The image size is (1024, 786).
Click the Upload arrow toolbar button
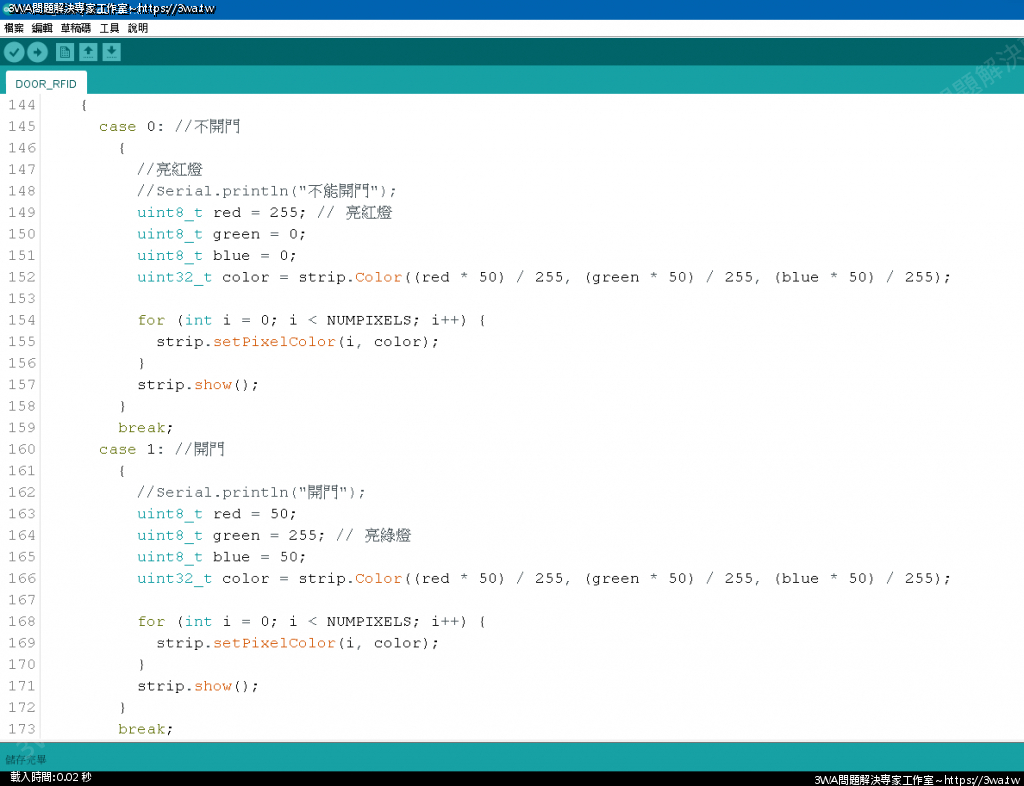point(37,52)
